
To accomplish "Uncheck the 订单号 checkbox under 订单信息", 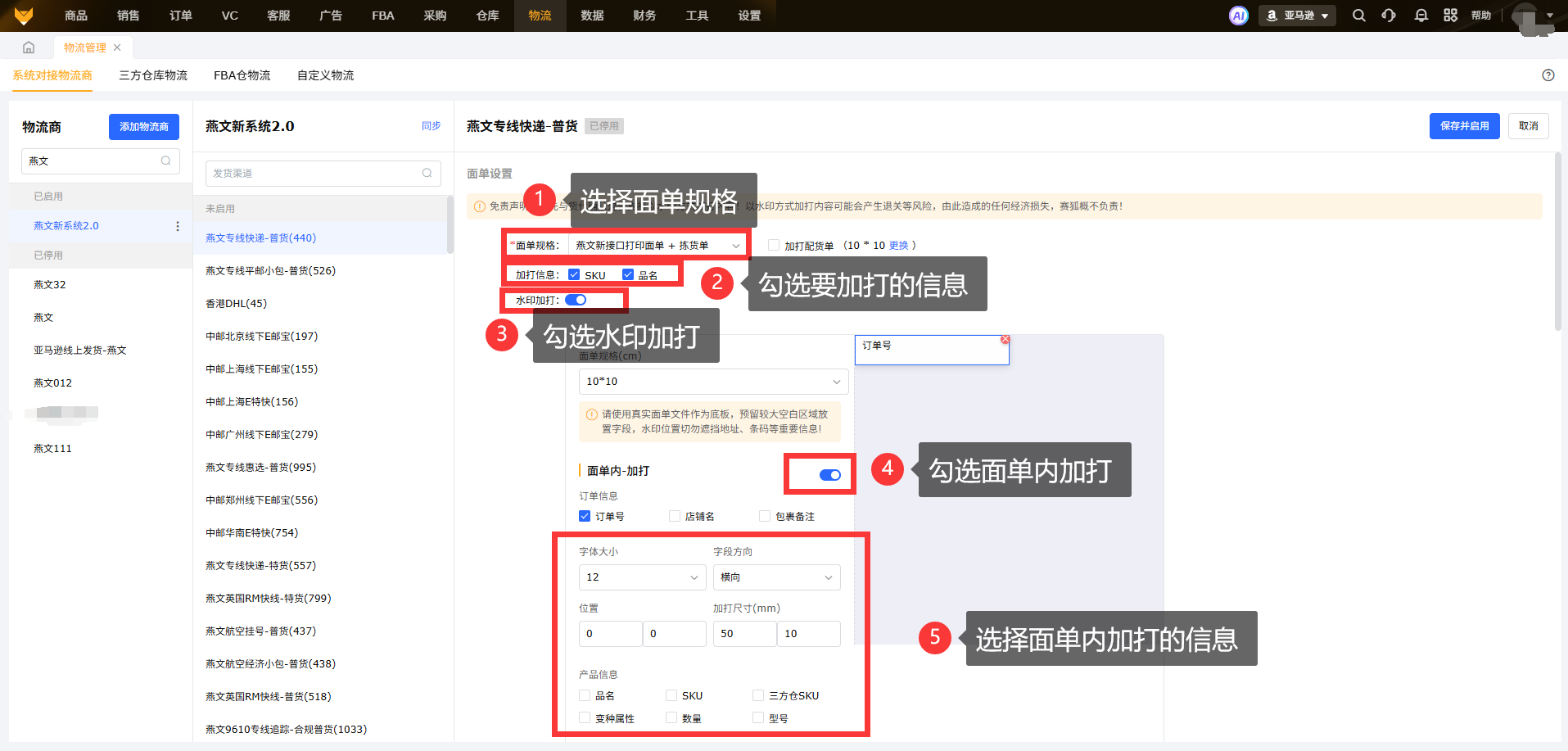I will 585,516.
